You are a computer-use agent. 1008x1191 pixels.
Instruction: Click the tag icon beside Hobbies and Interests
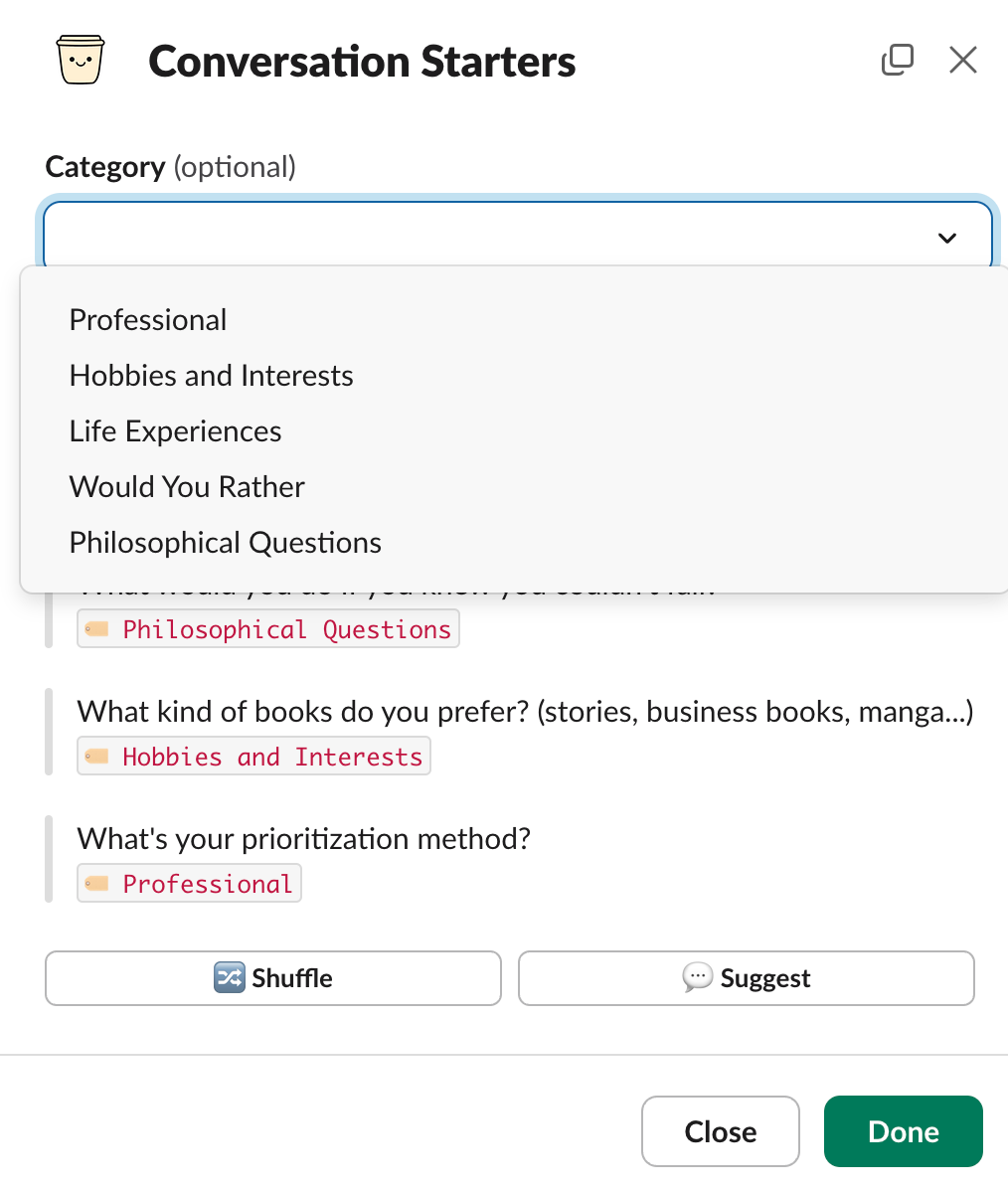tap(96, 757)
